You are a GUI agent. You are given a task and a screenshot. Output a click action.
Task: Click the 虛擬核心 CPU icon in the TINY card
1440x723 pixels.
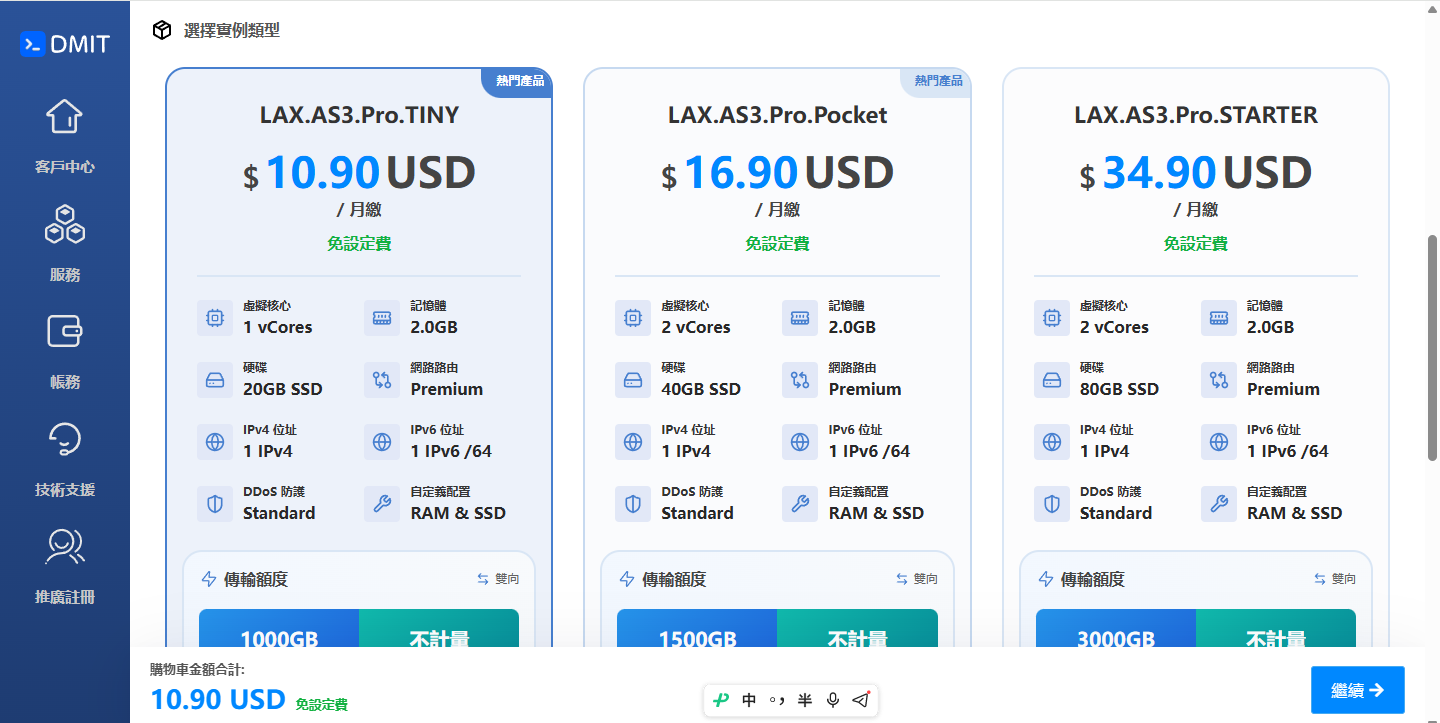pos(214,318)
